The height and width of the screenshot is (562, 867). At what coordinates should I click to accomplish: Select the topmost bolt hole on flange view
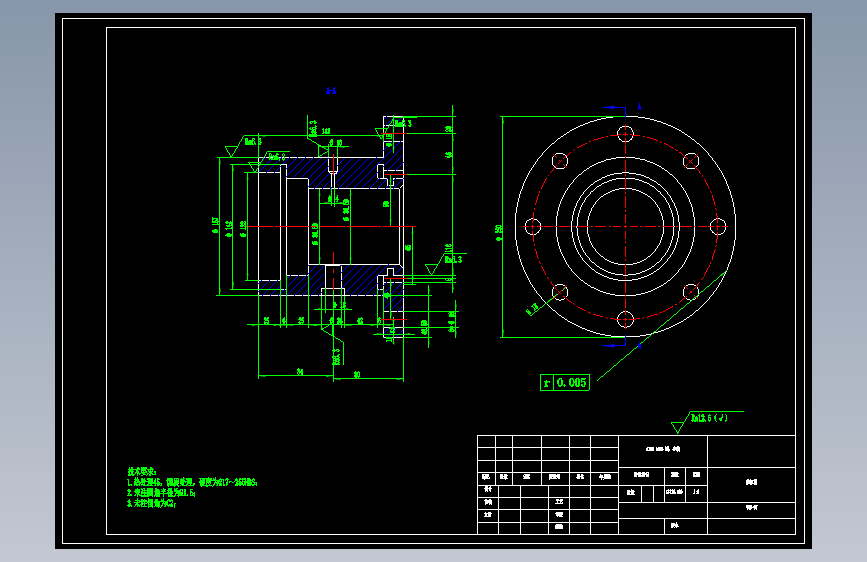click(625, 134)
